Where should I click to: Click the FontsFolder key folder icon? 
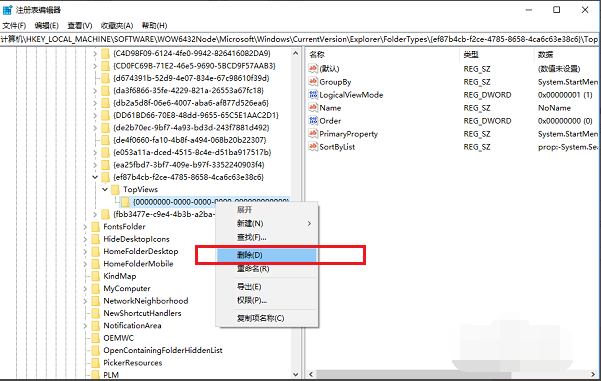(x=96, y=227)
